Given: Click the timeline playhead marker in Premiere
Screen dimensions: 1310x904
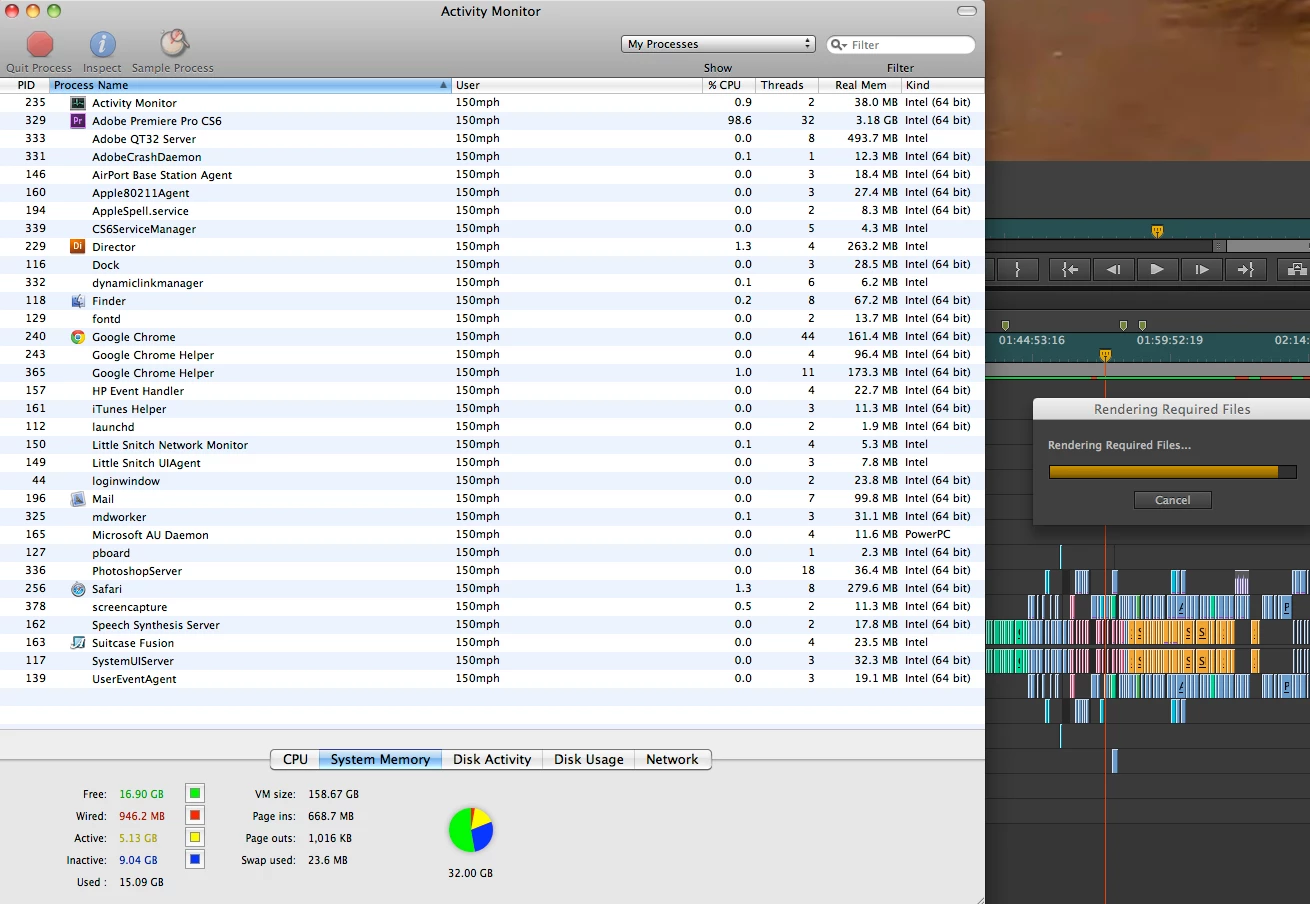Looking at the screenshot, I should [1105, 355].
